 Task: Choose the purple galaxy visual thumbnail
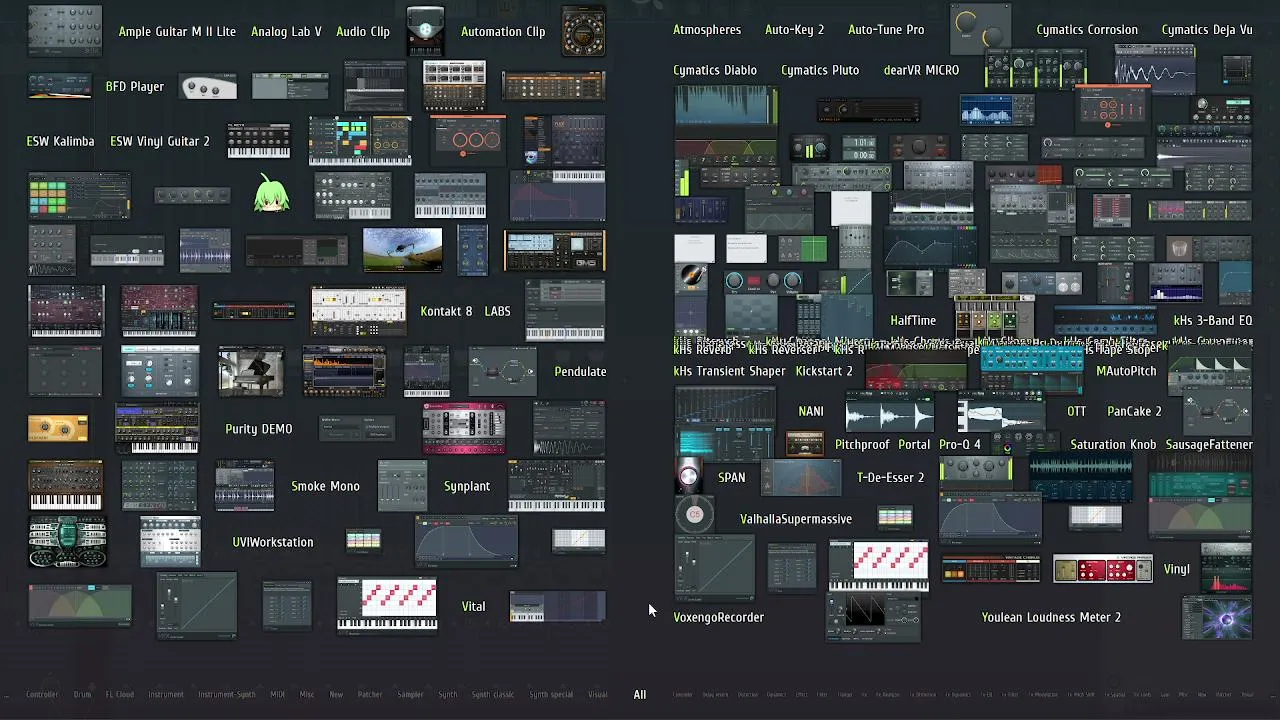coord(1217,617)
